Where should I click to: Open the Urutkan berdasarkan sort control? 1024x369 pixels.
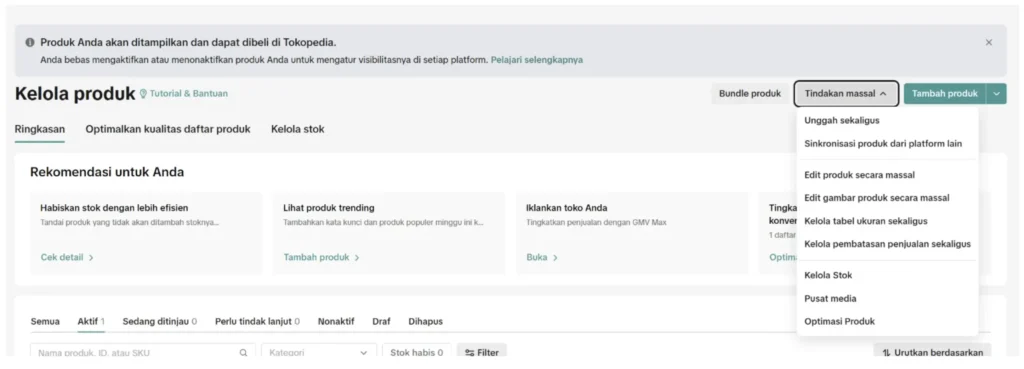933,352
